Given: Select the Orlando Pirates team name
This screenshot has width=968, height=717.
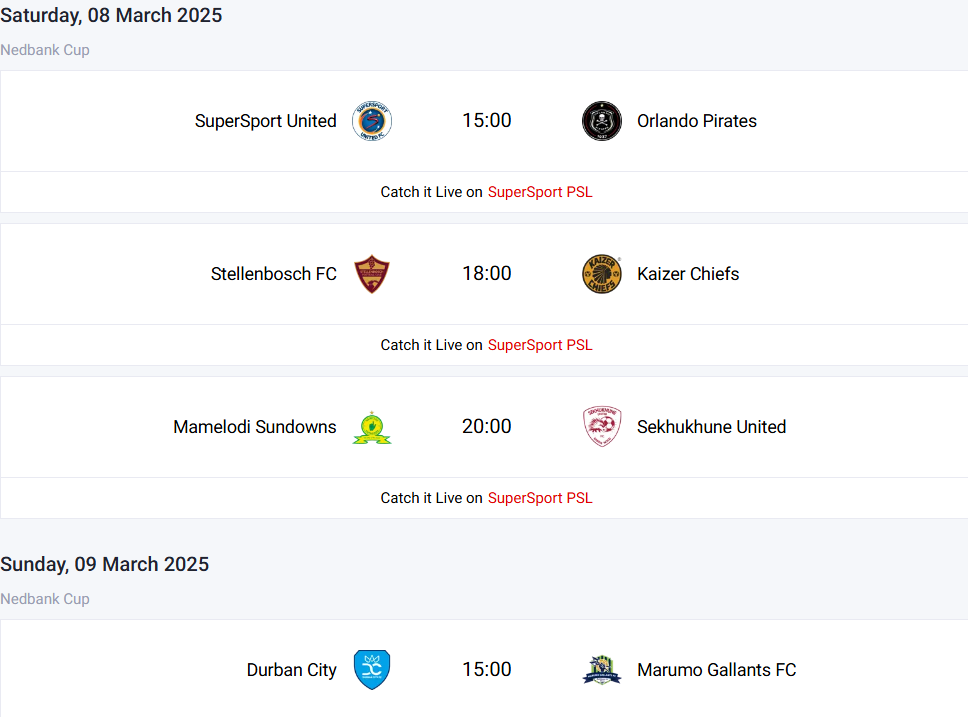Looking at the screenshot, I should coord(697,121).
